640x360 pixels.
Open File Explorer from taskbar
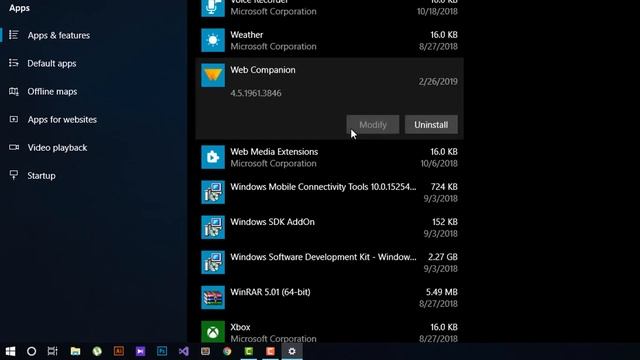(75, 351)
